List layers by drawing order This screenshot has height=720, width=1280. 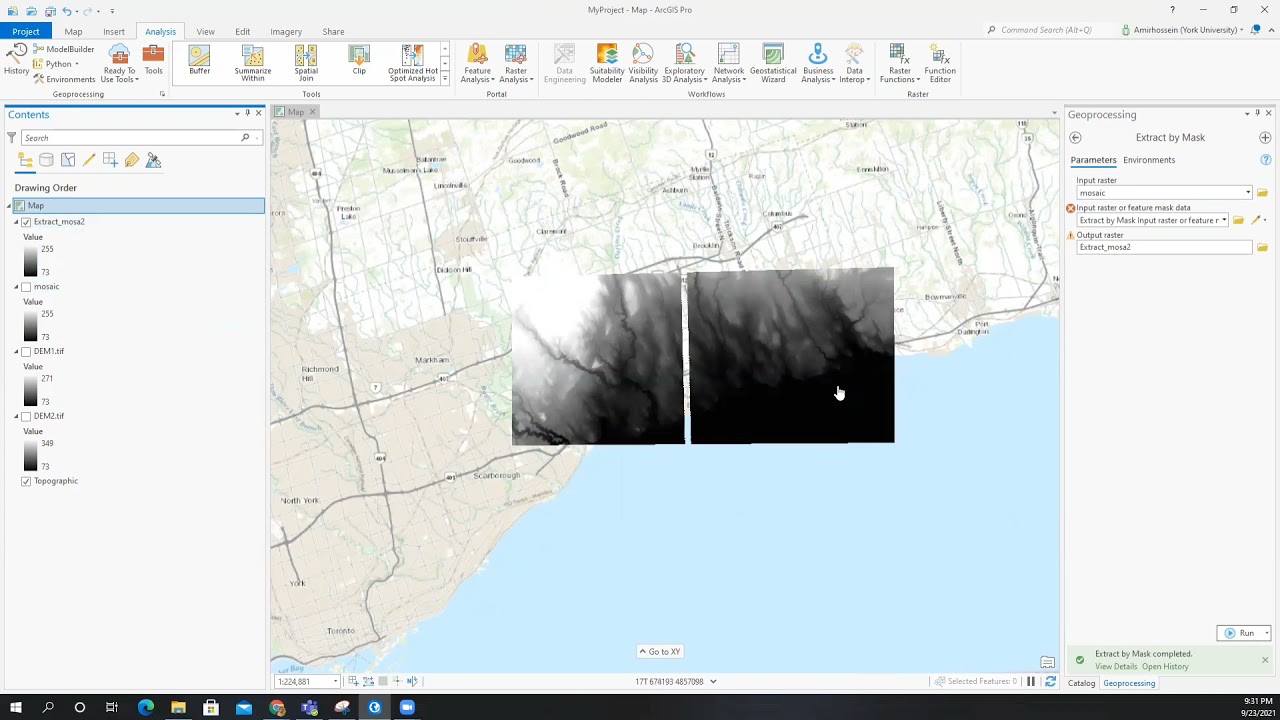click(25, 160)
